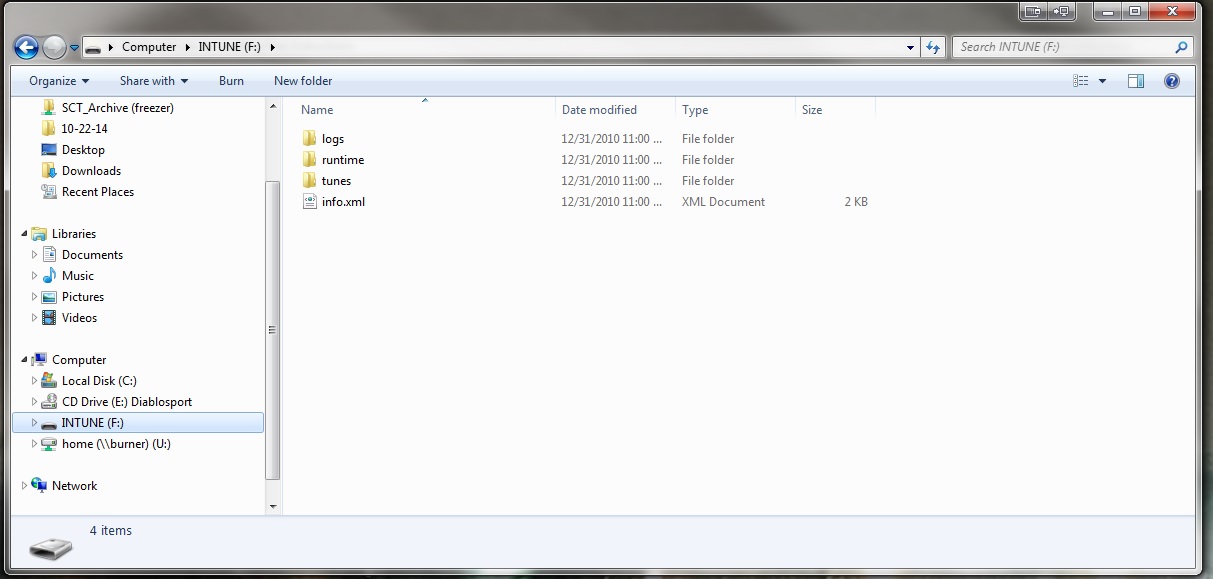Click the 2 KB size cell
The height and width of the screenshot is (579, 1213).
pos(855,202)
